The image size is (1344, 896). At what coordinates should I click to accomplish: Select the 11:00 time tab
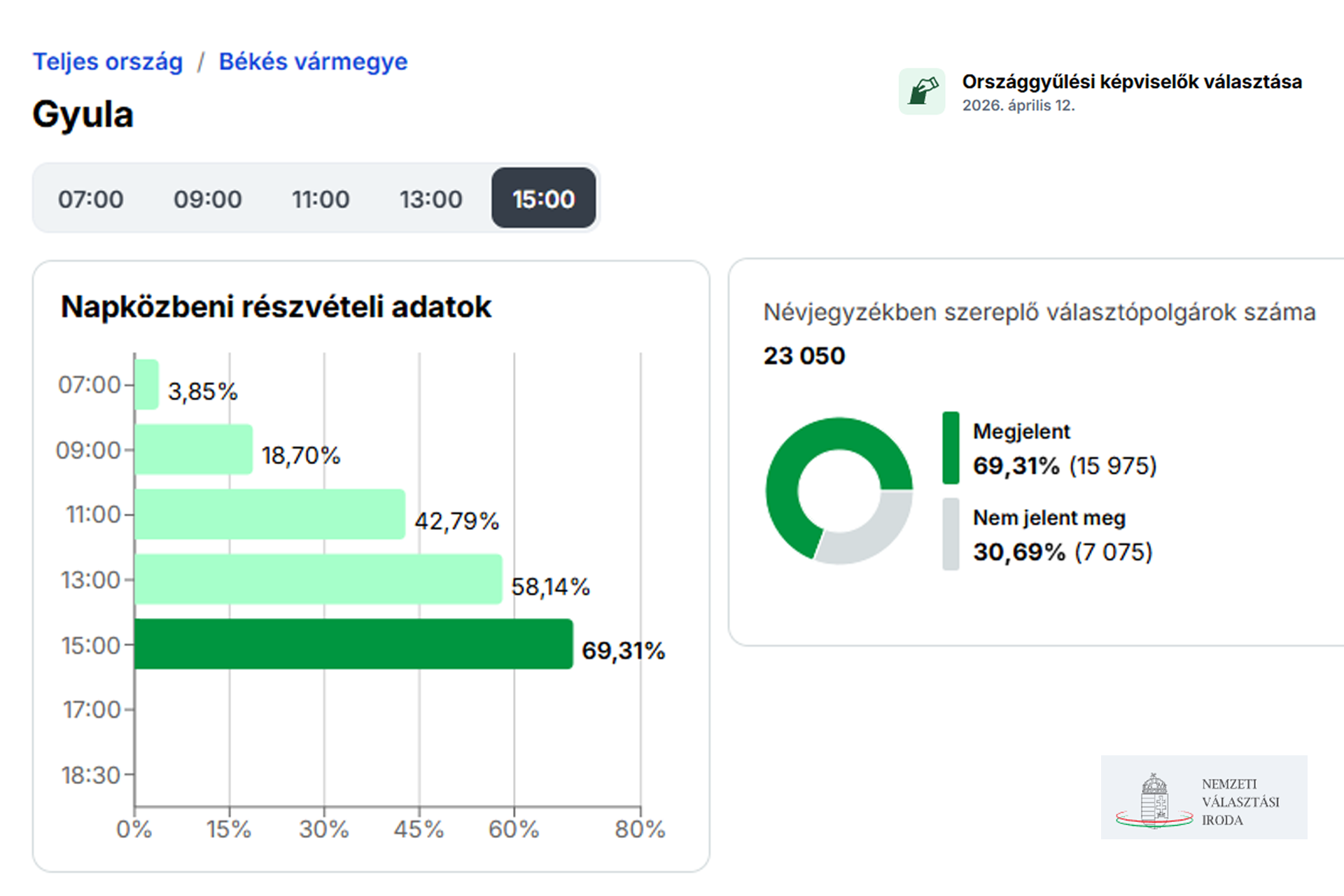pyautogui.click(x=321, y=199)
